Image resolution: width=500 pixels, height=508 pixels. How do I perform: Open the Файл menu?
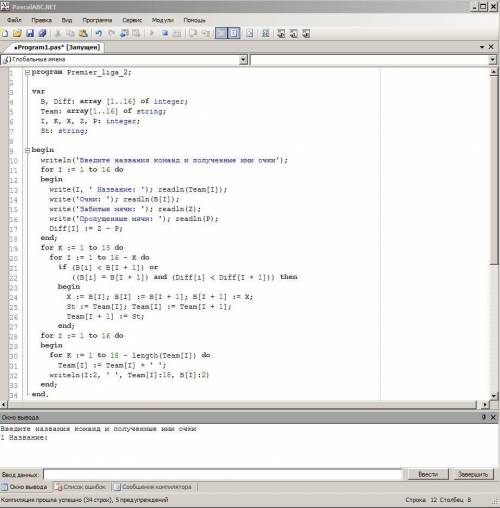(x=14, y=20)
